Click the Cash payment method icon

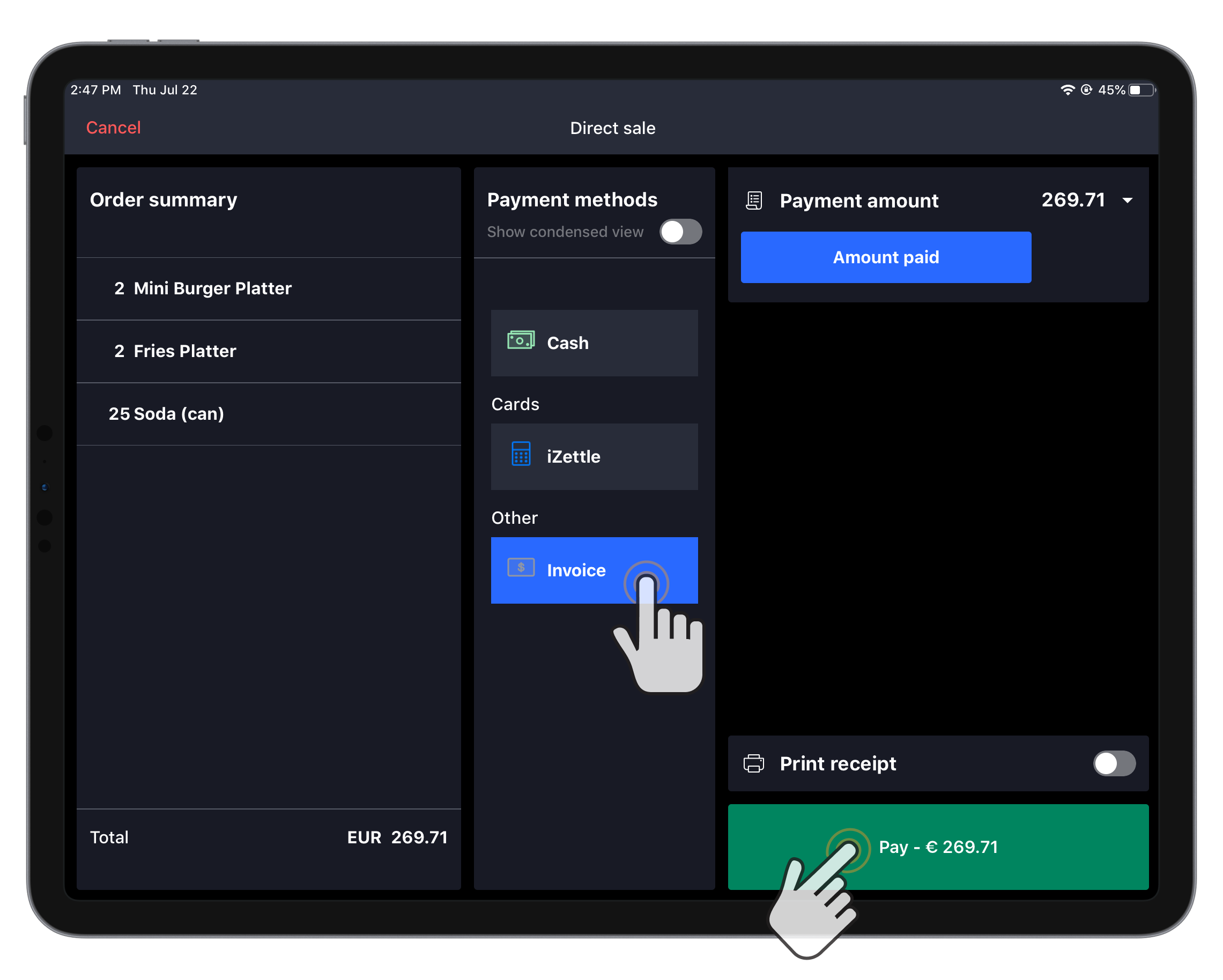click(x=522, y=342)
